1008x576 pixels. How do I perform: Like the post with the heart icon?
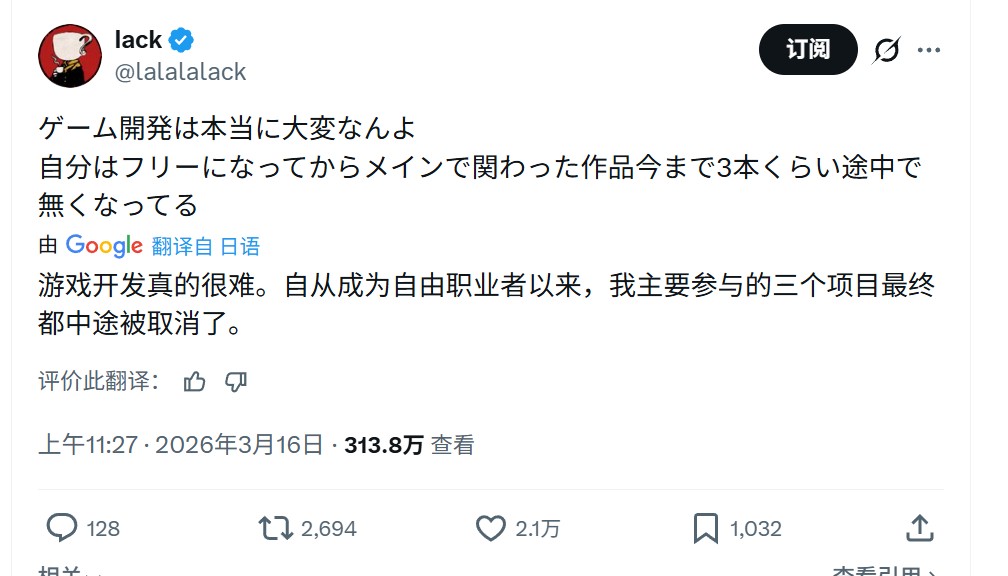[x=490, y=528]
